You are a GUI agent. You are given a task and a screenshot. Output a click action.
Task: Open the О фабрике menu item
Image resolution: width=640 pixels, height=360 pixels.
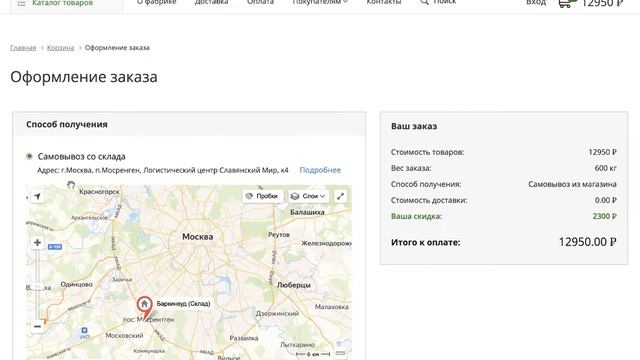(x=157, y=2)
